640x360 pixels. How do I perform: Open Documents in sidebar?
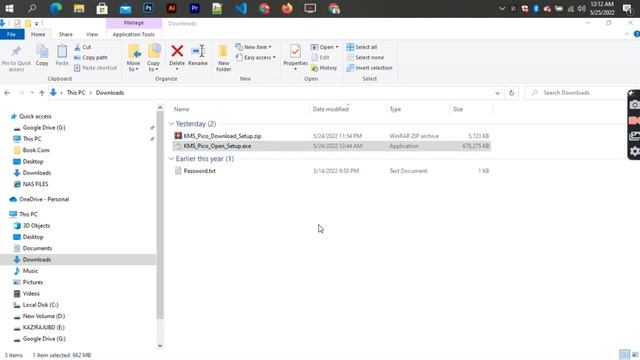coord(37,248)
